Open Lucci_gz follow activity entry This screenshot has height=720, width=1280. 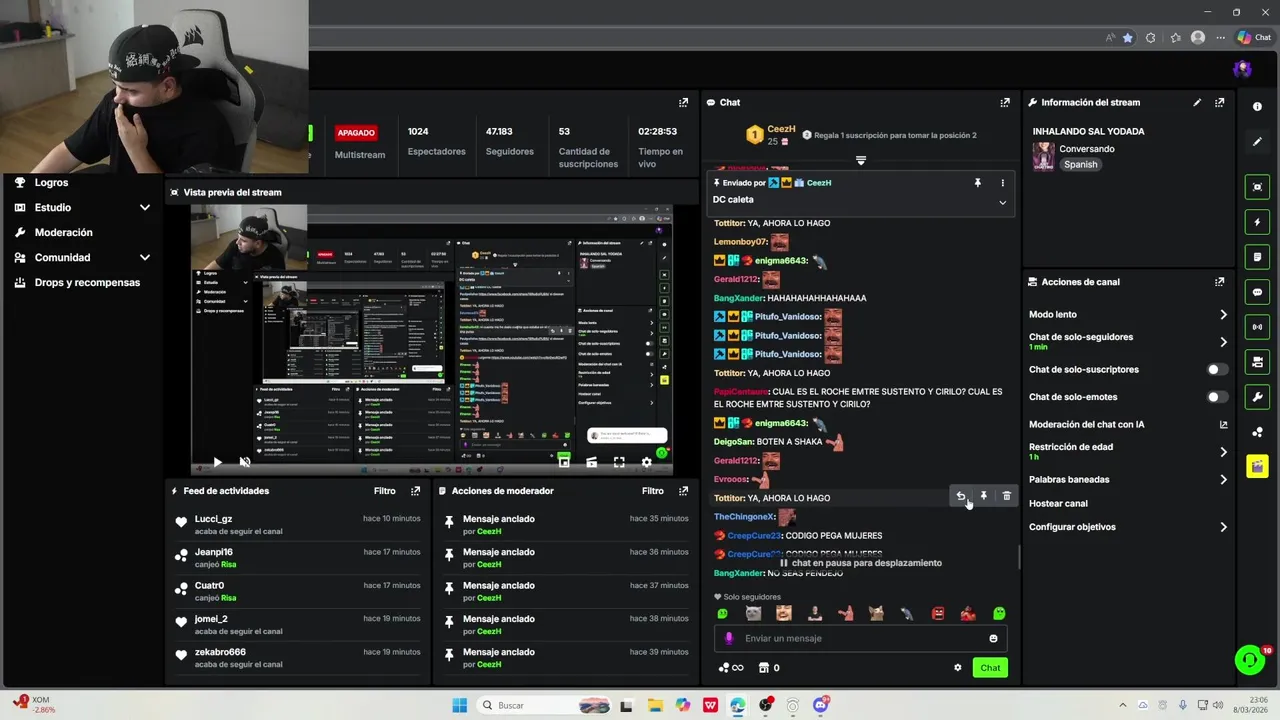[298, 525]
